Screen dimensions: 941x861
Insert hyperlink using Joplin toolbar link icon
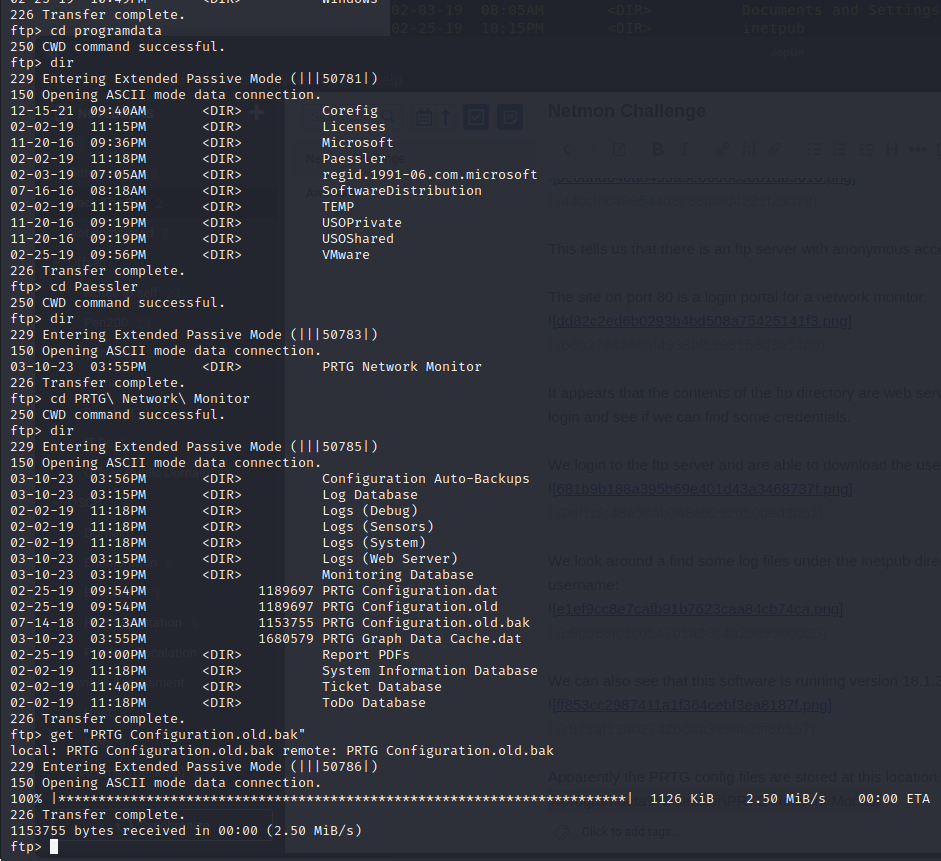723,149
